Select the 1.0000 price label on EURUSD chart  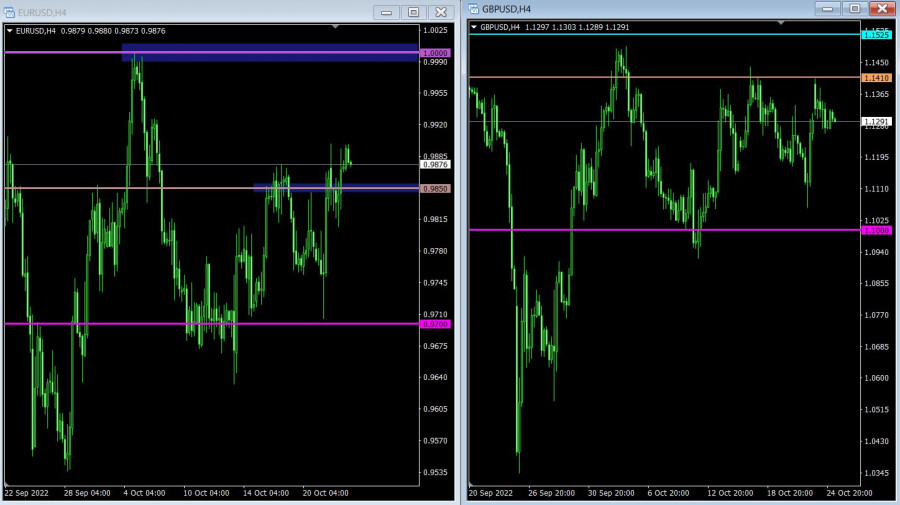point(436,53)
